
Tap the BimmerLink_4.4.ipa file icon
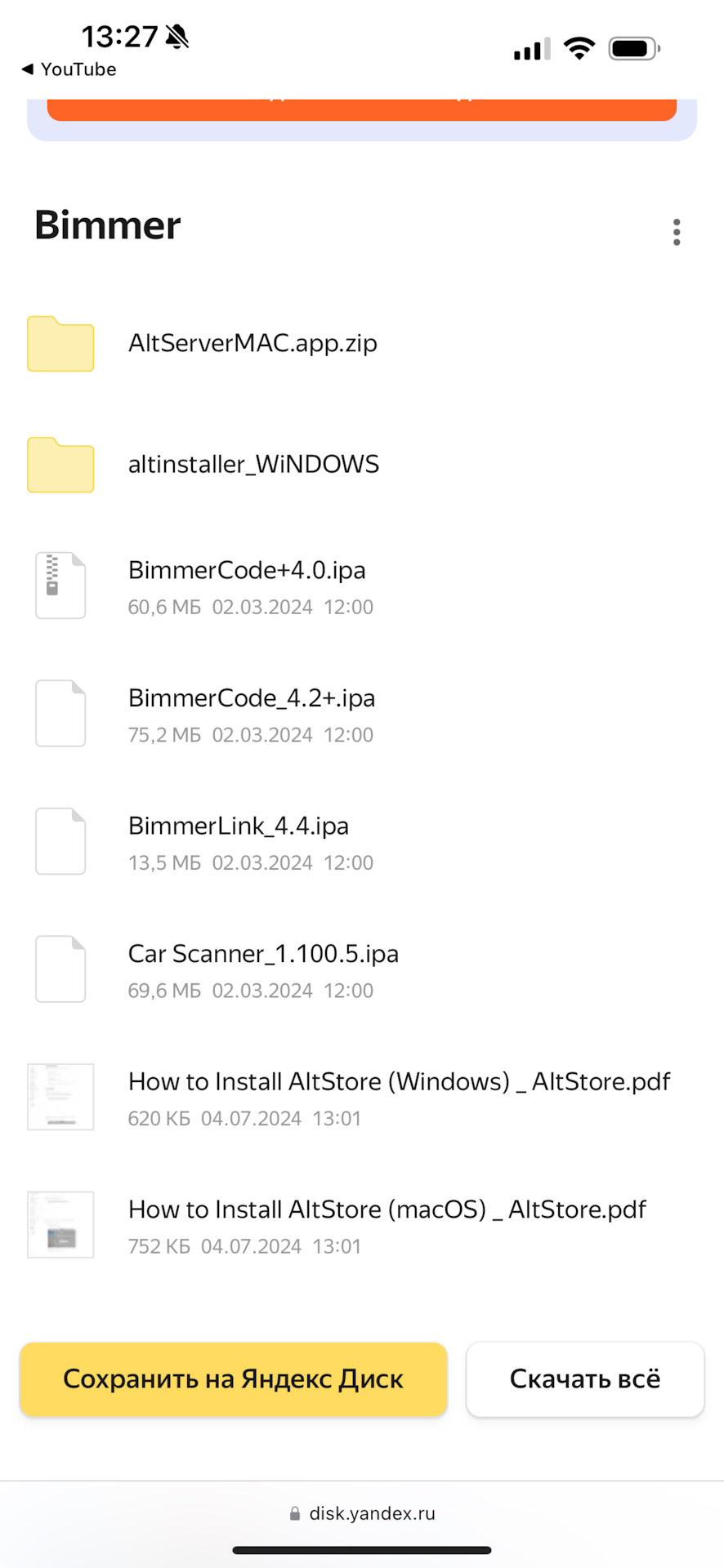pos(60,841)
